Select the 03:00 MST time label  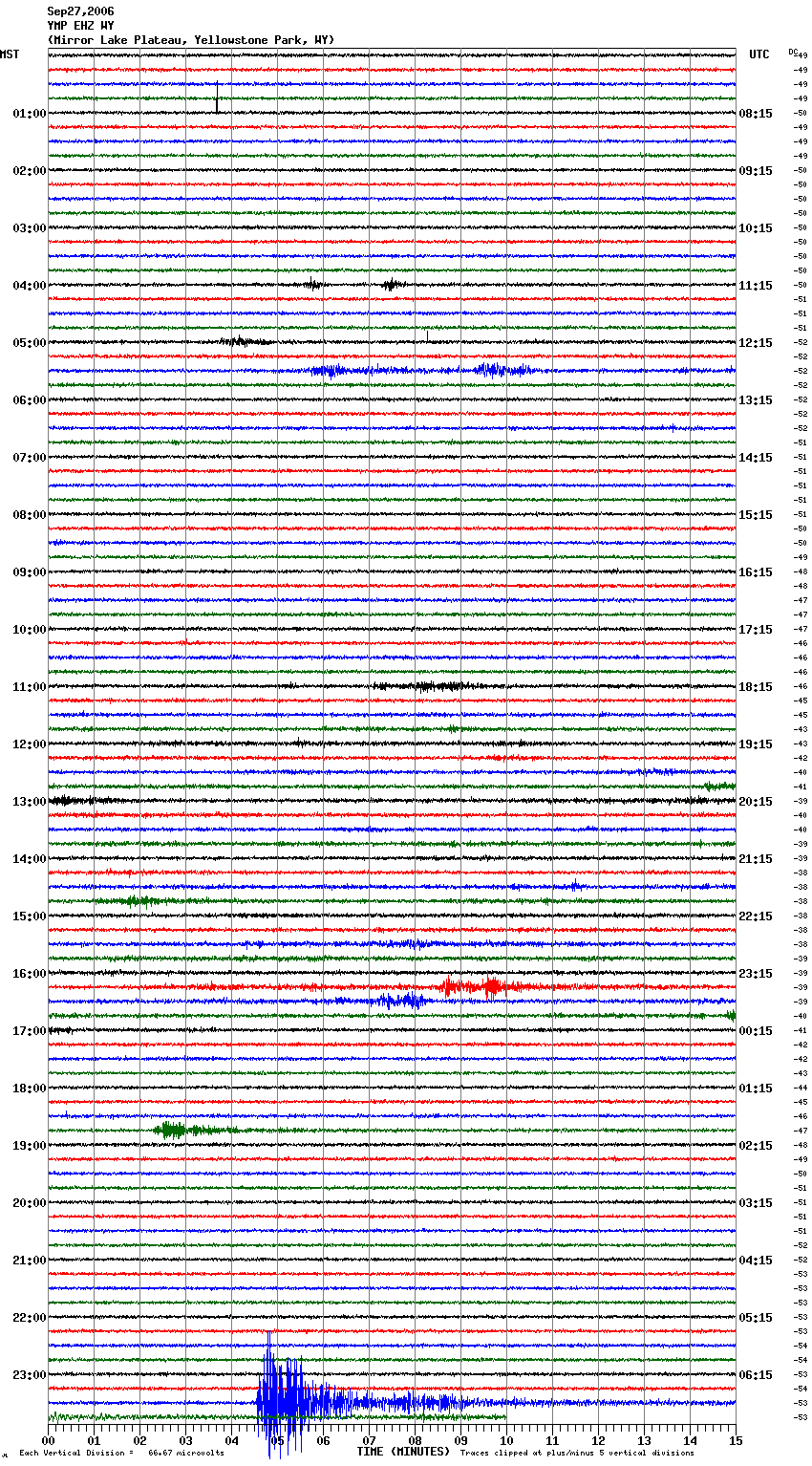click(x=30, y=228)
